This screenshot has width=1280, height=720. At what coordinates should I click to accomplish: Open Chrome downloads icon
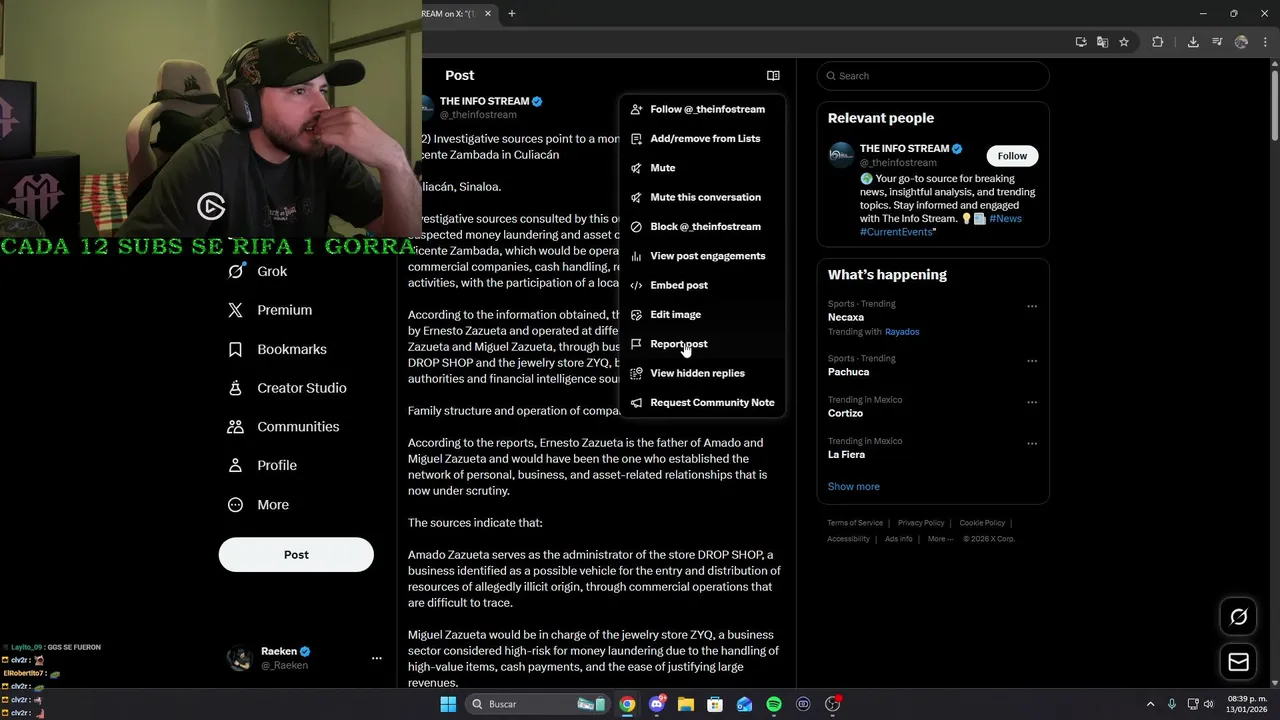[1193, 42]
